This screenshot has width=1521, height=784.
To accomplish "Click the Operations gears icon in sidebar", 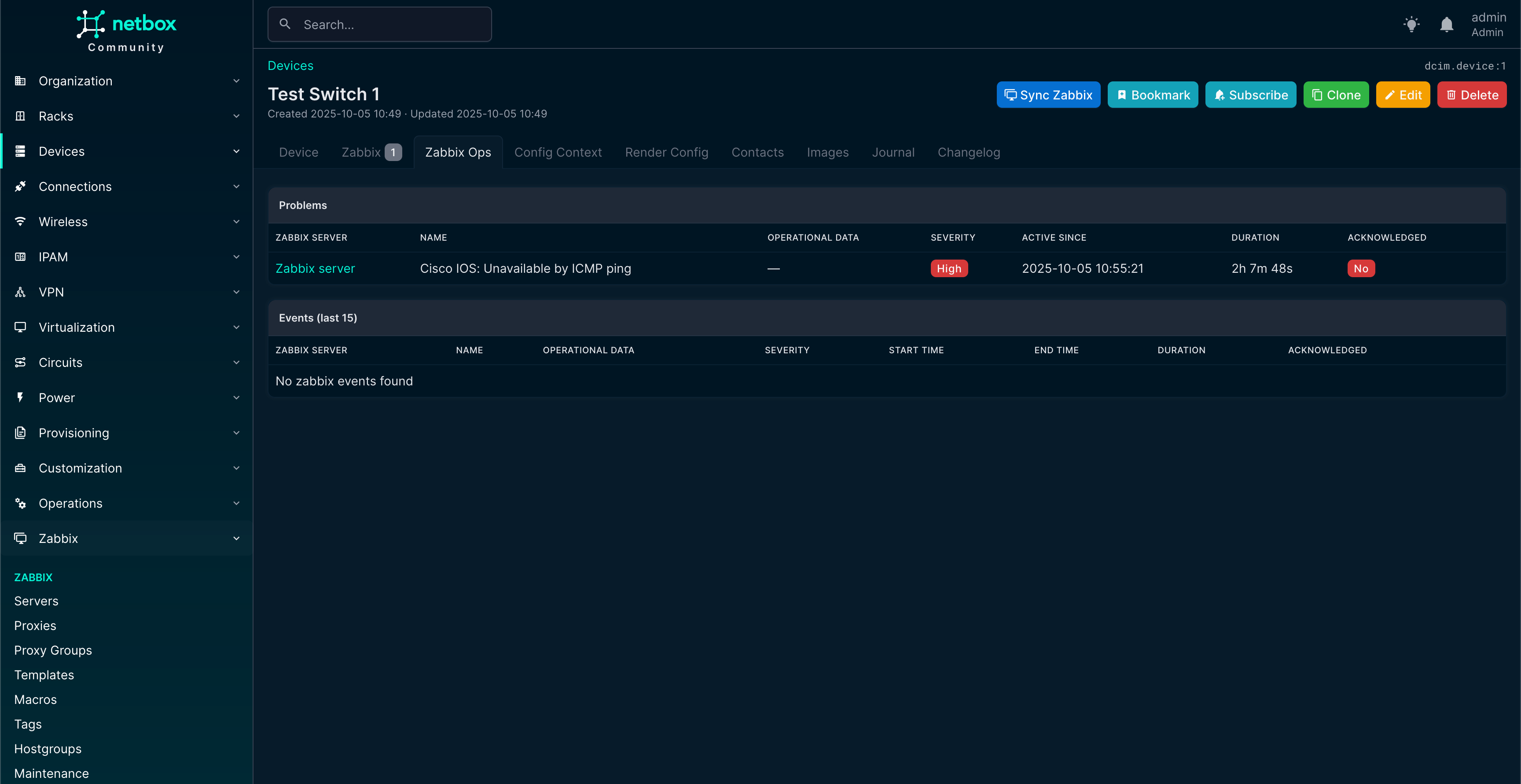I will pos(21,503).
